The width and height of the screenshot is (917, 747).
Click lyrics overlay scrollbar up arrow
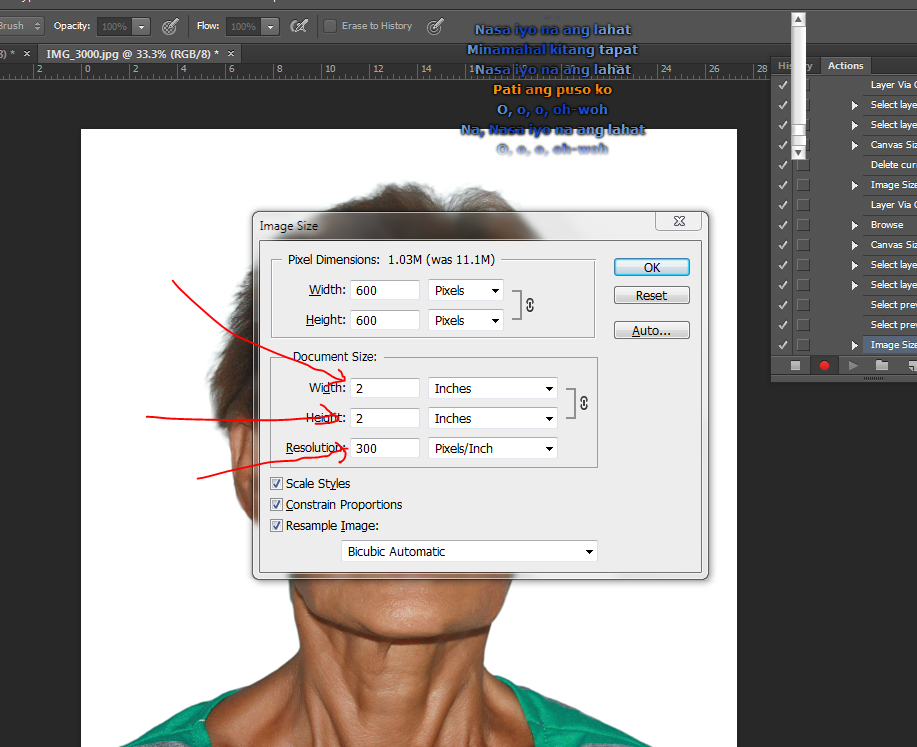[798, 19]
